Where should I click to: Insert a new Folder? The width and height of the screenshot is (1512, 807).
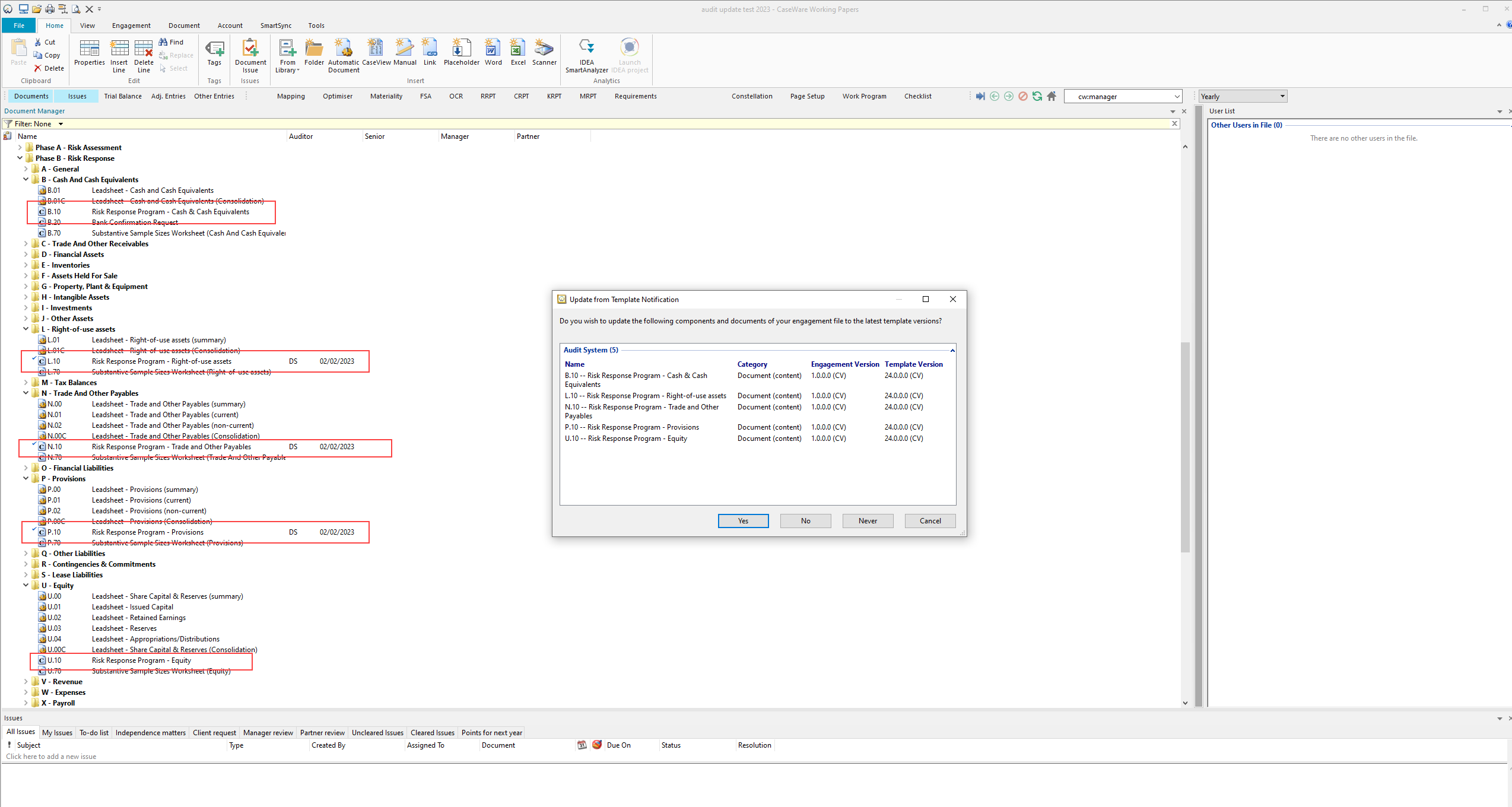point(314,52)
